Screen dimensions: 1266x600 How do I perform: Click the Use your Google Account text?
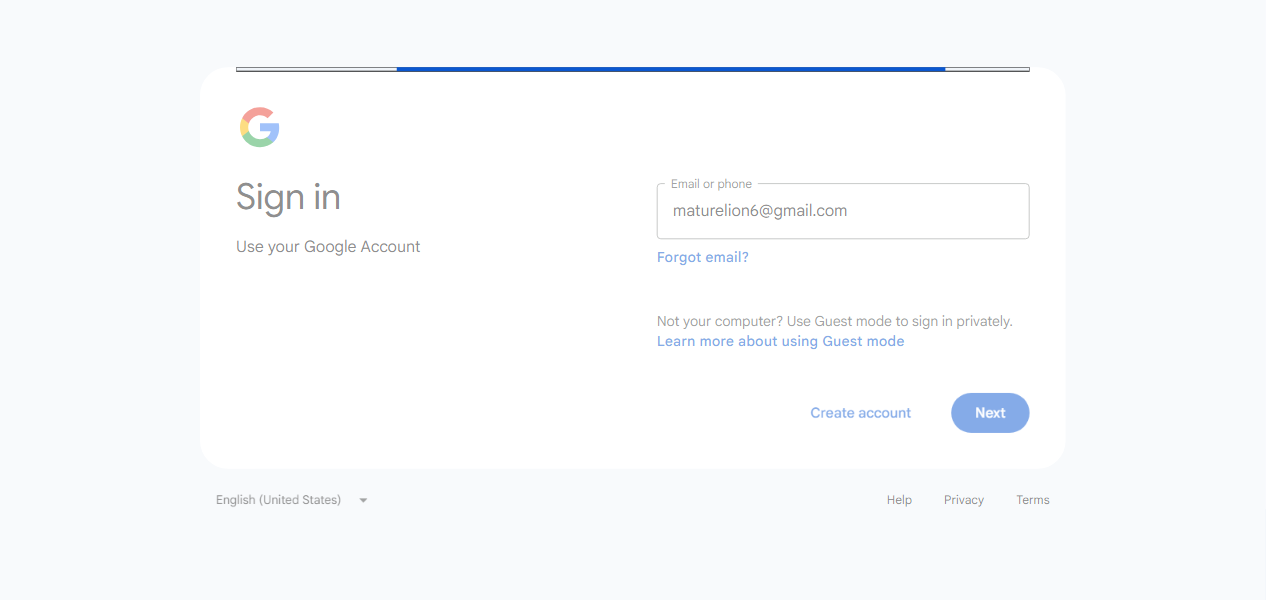[328, 247]
